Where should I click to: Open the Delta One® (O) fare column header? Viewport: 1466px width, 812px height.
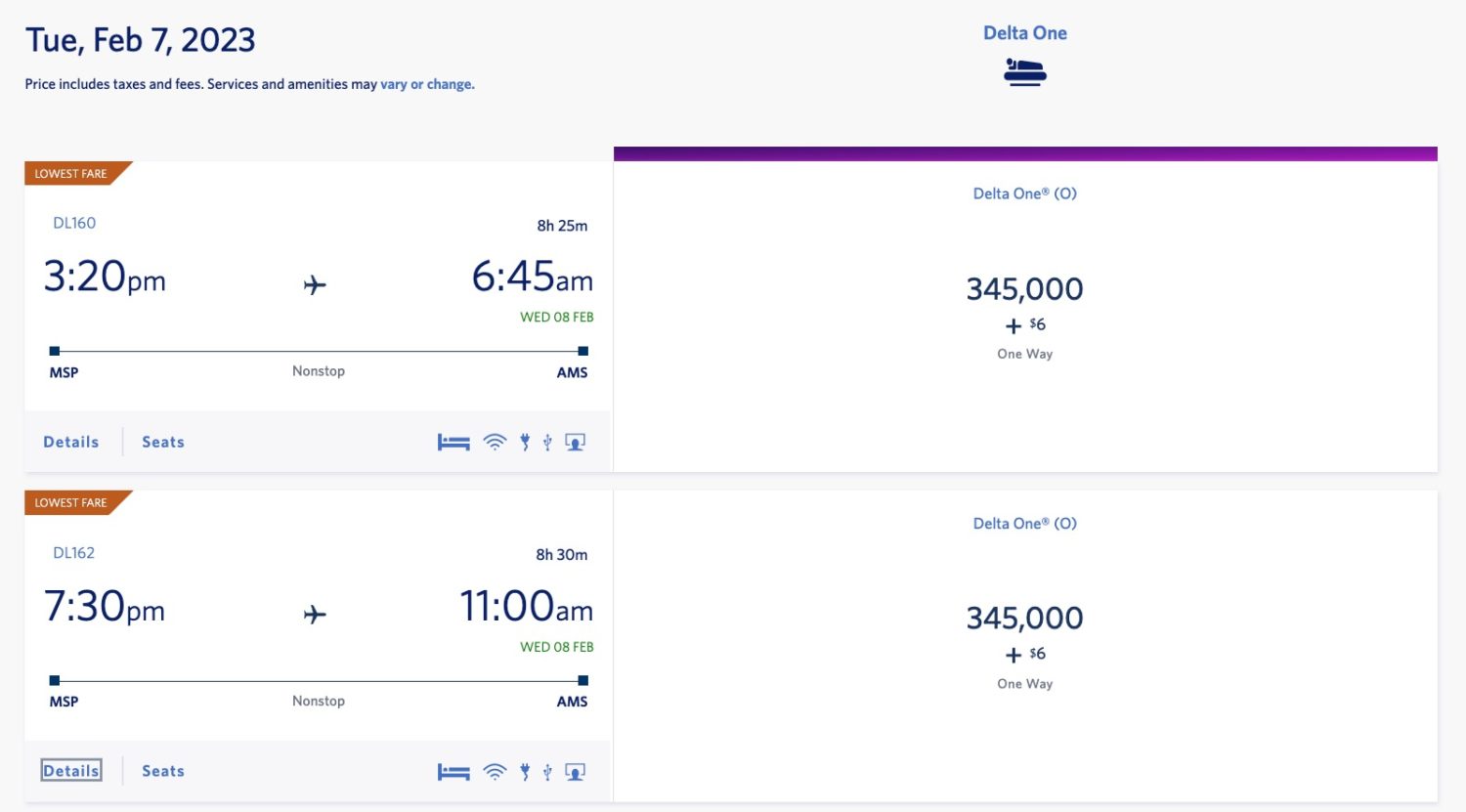(1024, 192)
